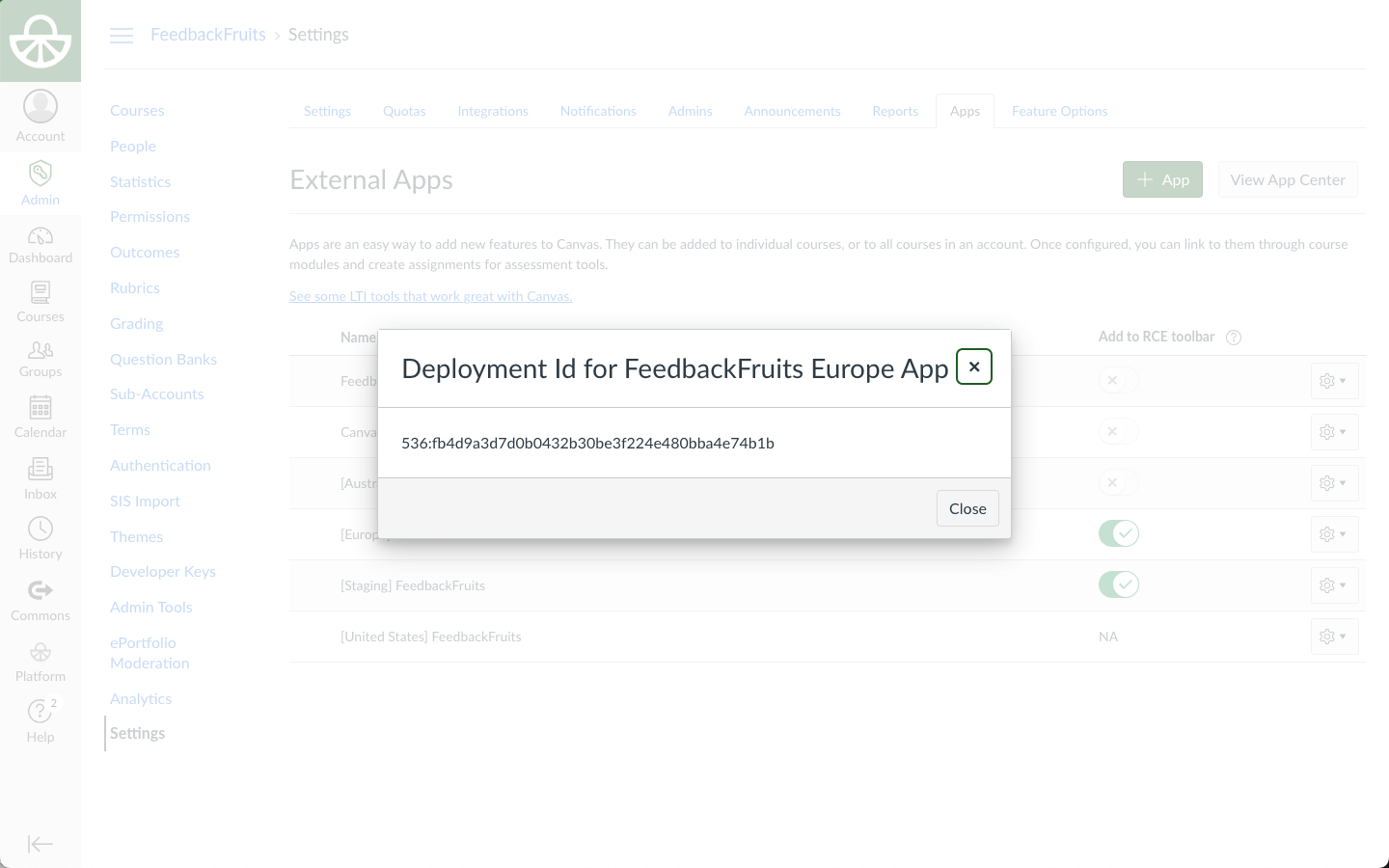Open Terms in the account menu
The height and width of the screenshot is (868, 1389).
130,430
